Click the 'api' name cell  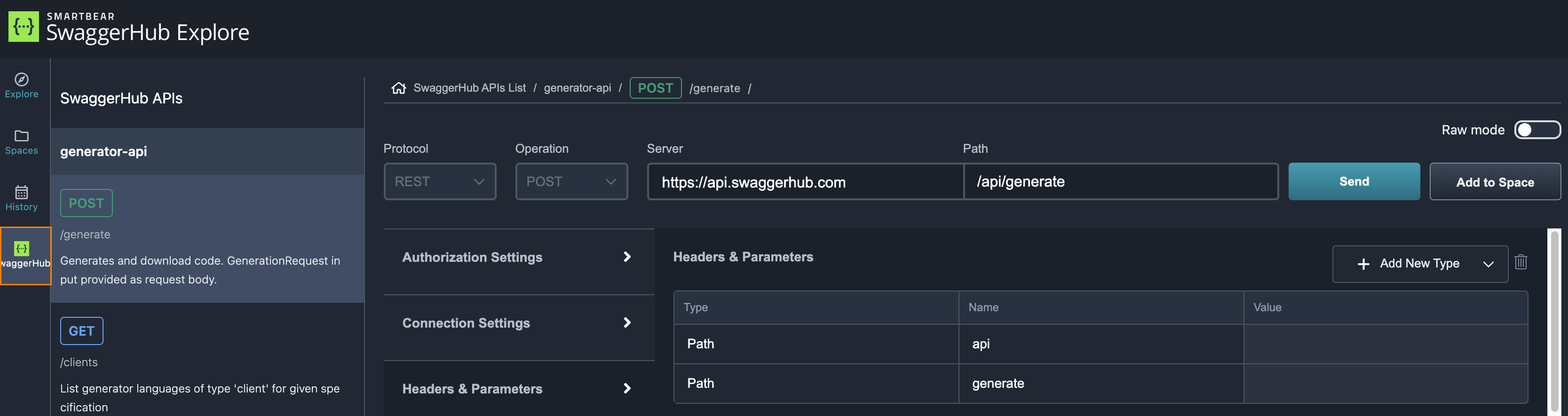(x=1101, y=344)
